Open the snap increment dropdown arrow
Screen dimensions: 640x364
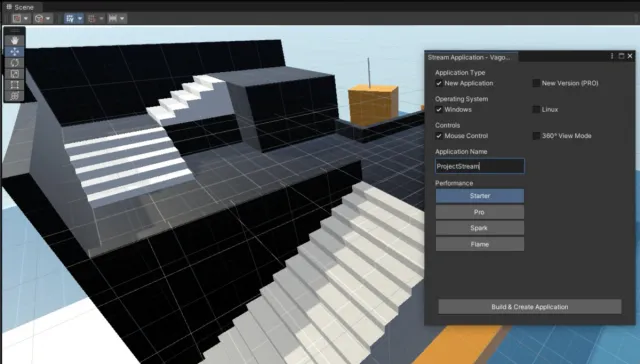coord(122,18)
